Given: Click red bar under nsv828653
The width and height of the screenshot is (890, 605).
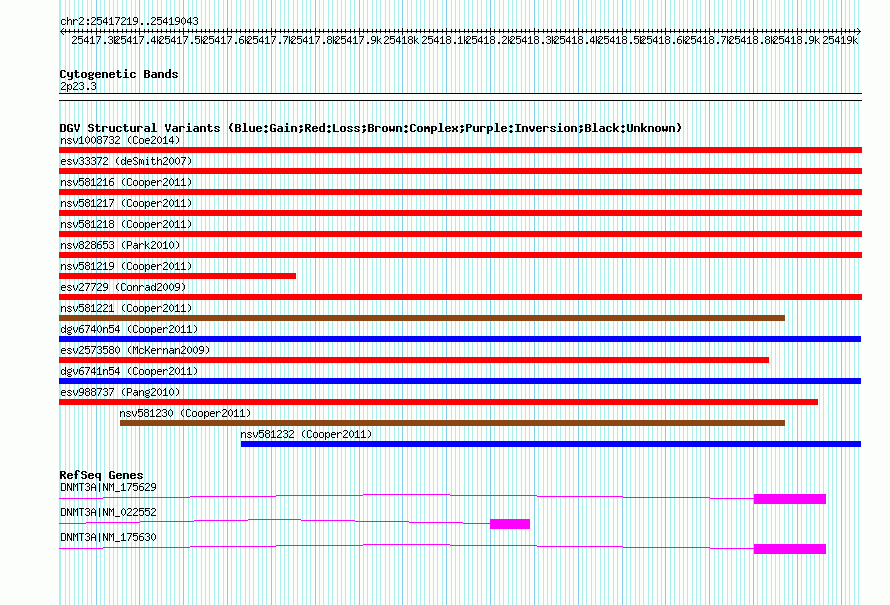Looking at the screenshot, I should [460, 255].
